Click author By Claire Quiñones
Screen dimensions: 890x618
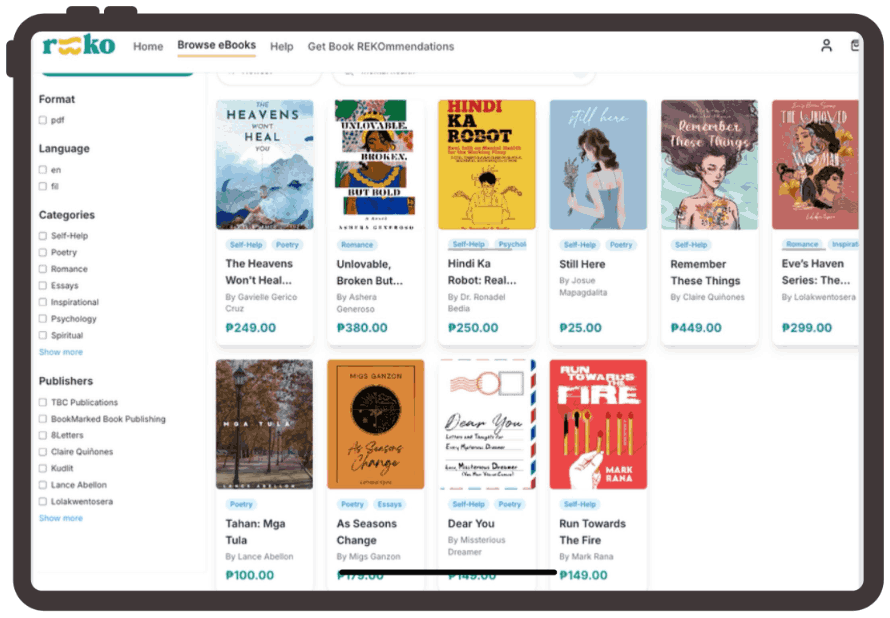pos(707,297)
